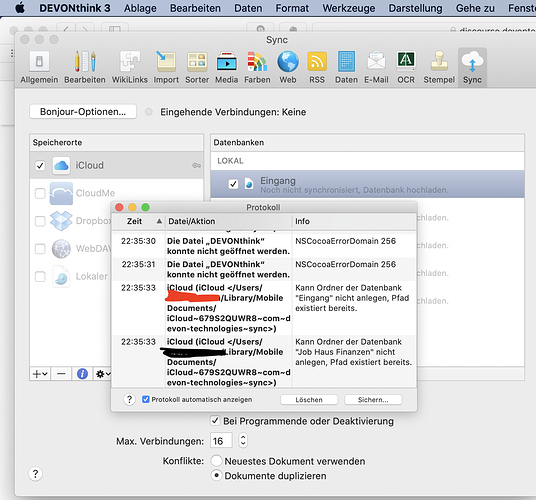Viewport: 536px width, 500px height.
Task: Select the Sync preferences pane
Action: pos(472,68)
